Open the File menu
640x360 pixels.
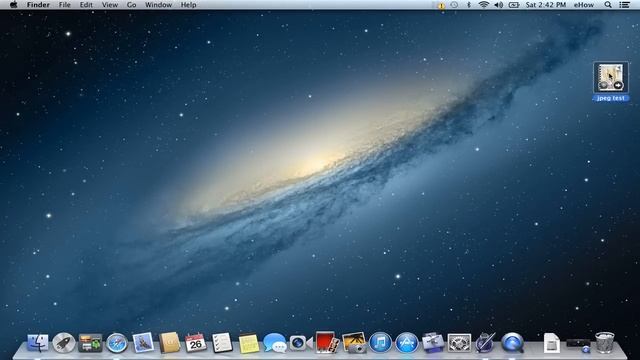64,5
